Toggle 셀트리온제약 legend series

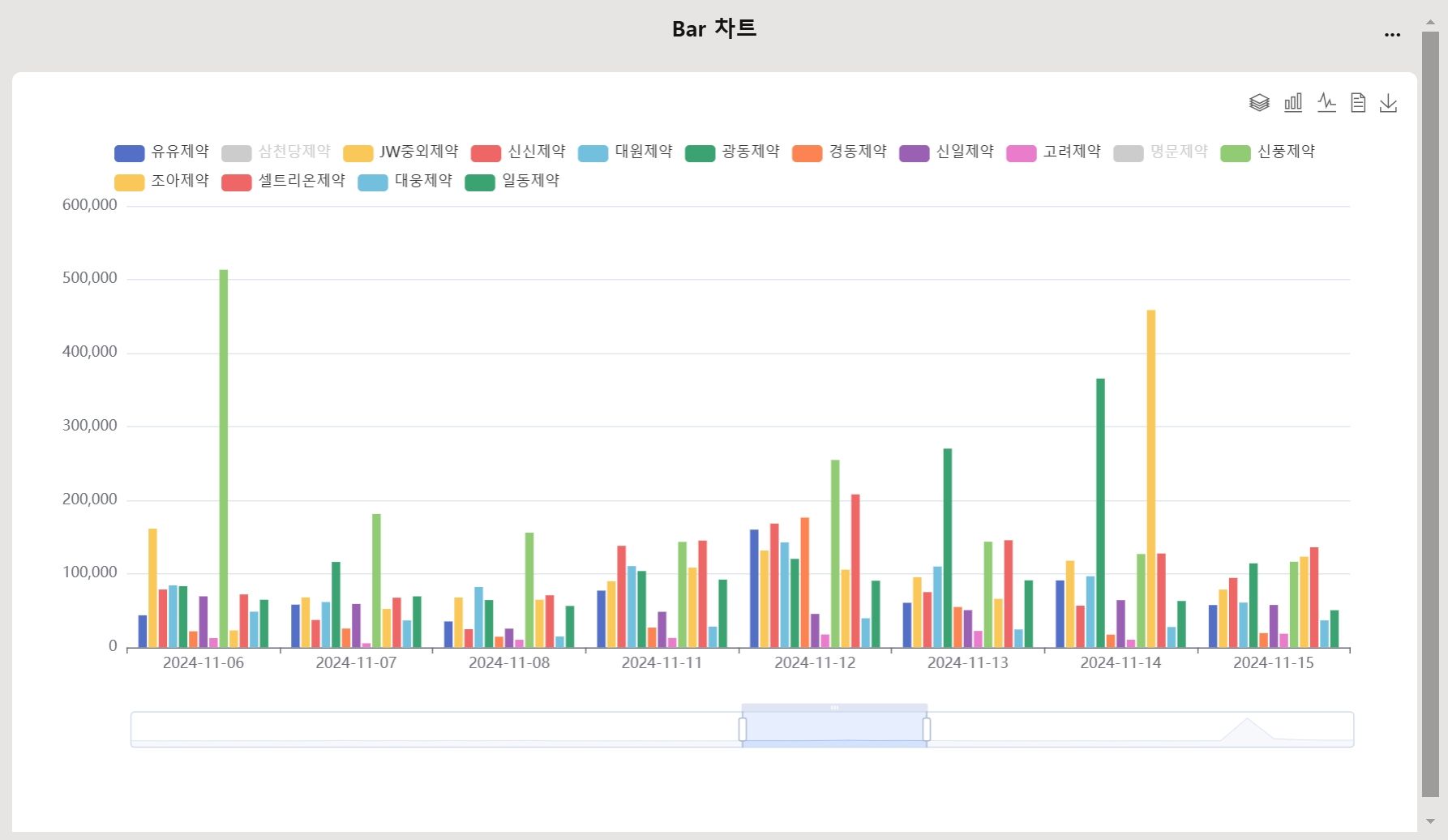pyautogui.click(x=283, y=182)
